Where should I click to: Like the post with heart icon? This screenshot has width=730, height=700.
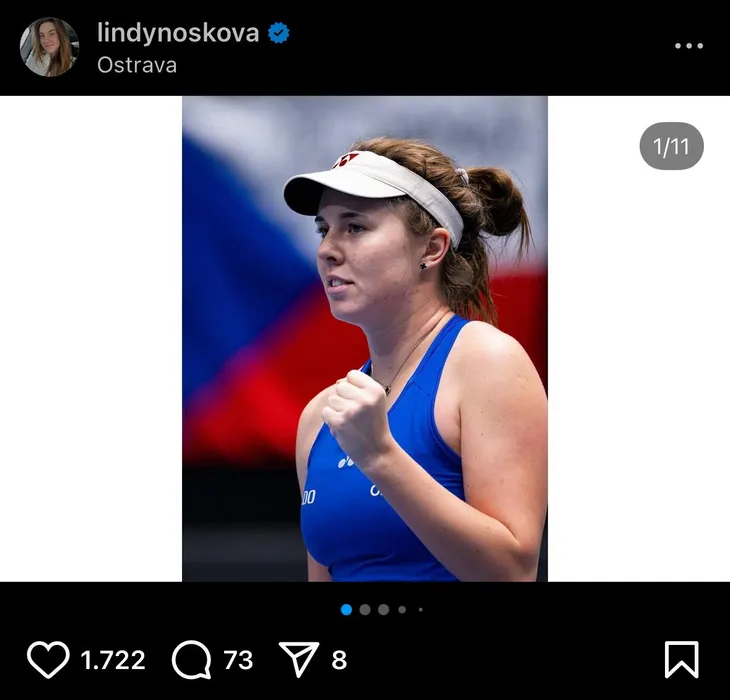(48, 659)
